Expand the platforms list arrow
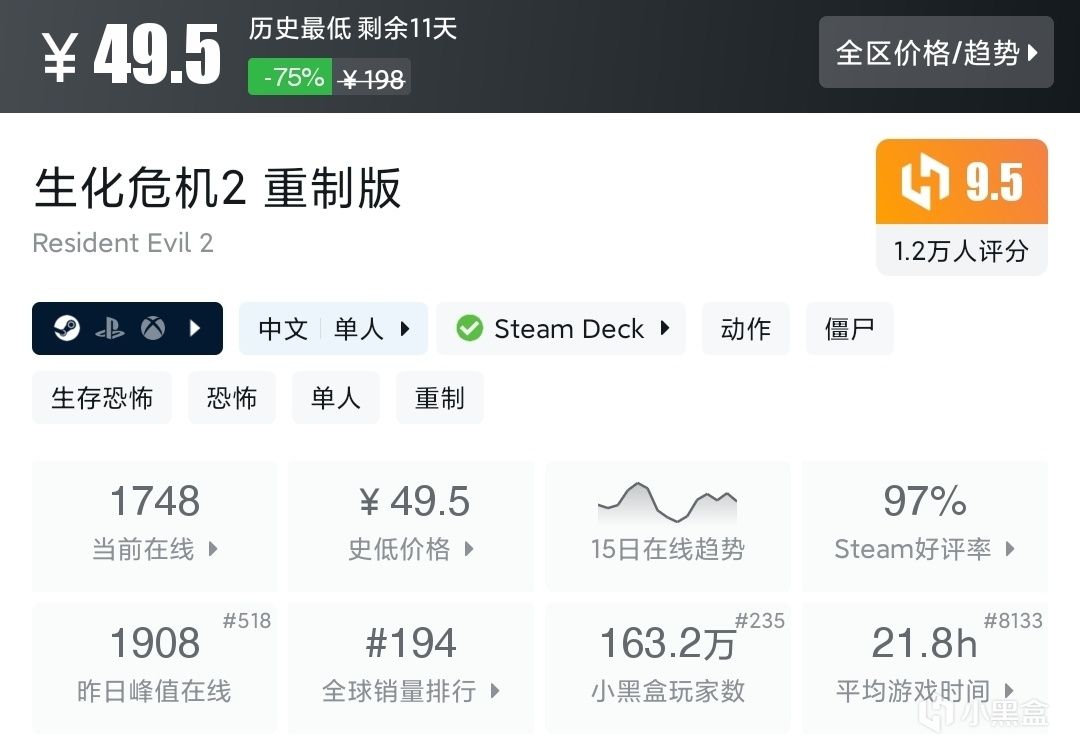The height and width of the screenshot is (752, 1080). 196,328
